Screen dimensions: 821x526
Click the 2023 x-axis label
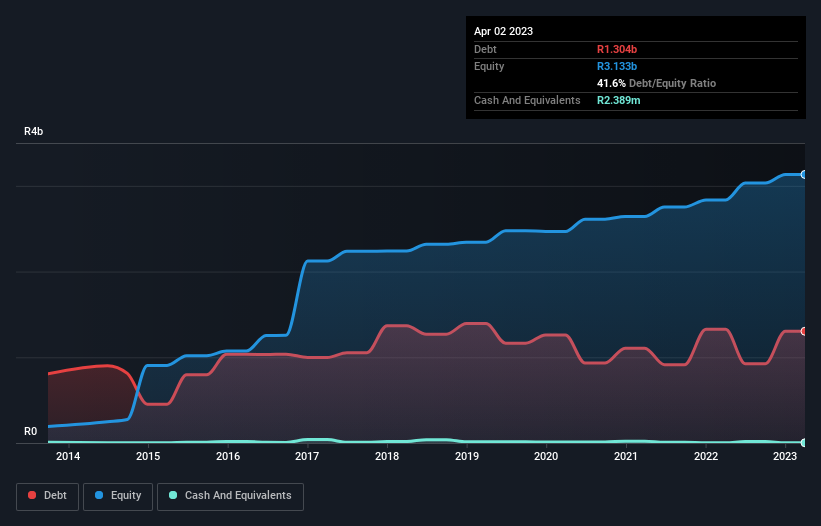pyautogui.click(x=785, y=456)
